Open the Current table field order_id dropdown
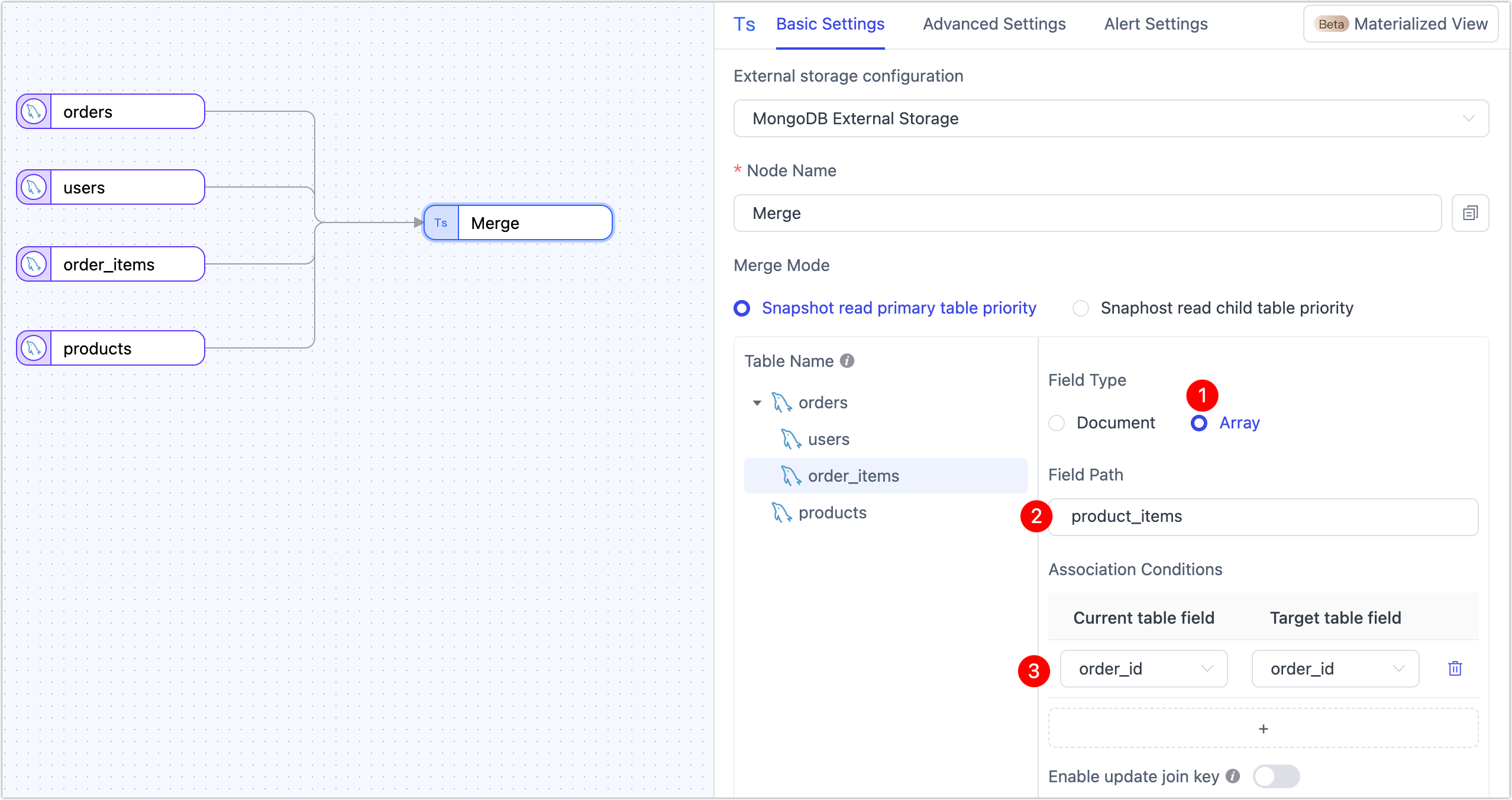This screenshot has width=1512, height=800. [1143, 669]
